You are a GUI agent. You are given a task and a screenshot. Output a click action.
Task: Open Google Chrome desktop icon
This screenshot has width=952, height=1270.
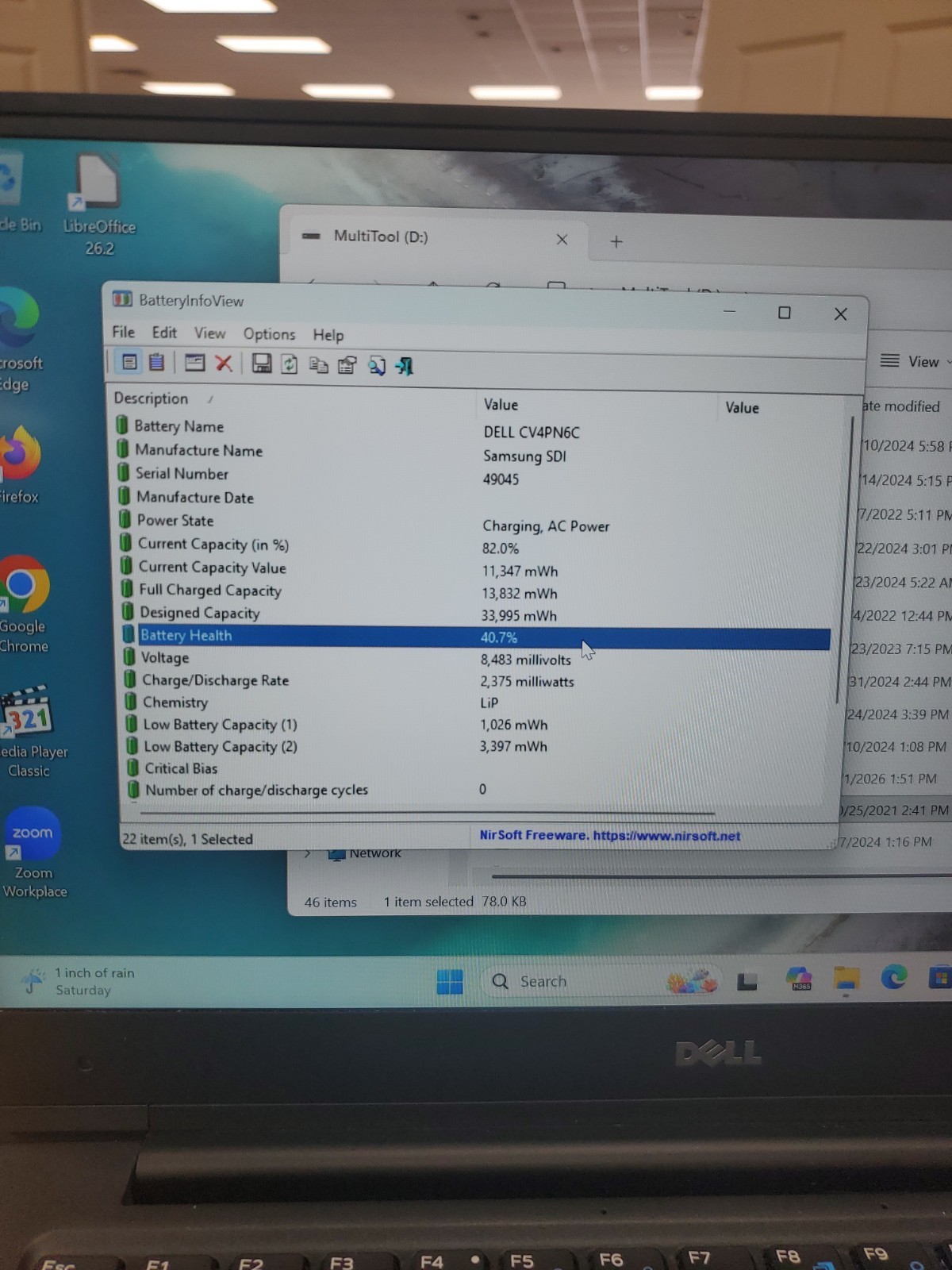[24, 605]
